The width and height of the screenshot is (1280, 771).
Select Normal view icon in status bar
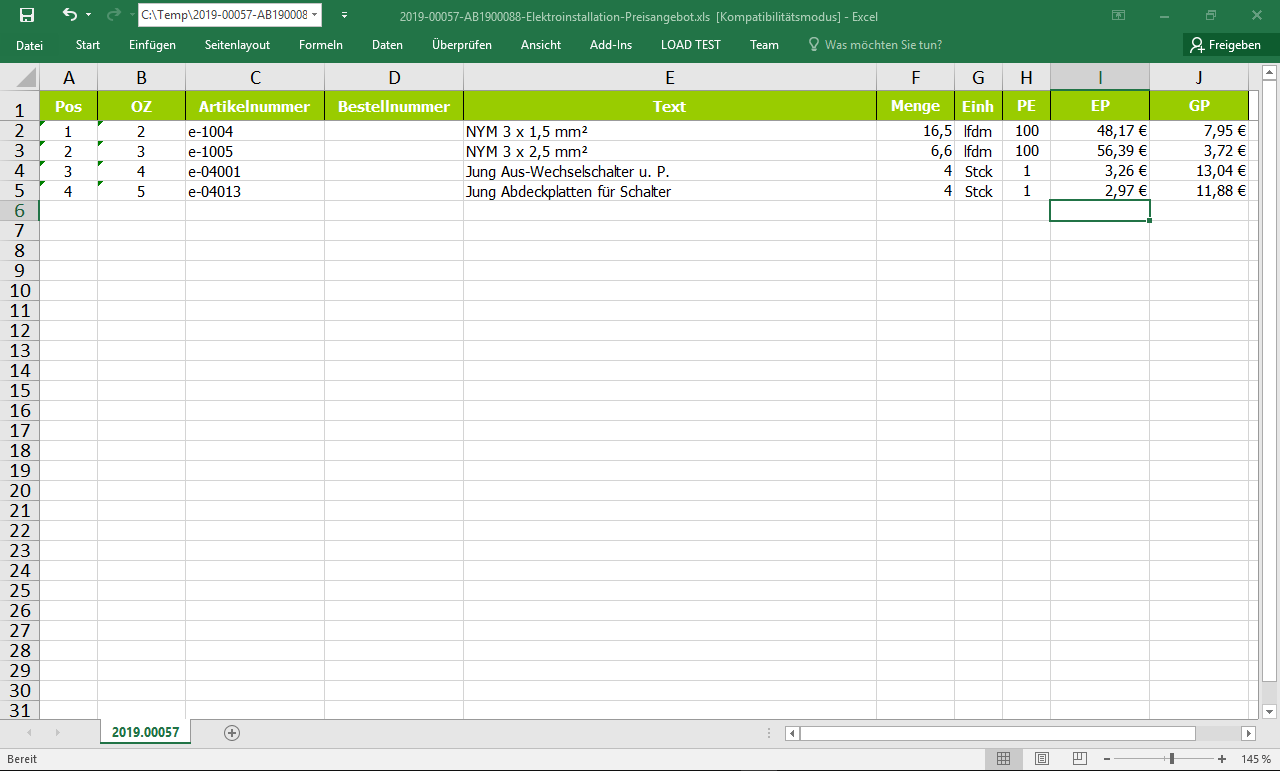[x=1004, y=759]
